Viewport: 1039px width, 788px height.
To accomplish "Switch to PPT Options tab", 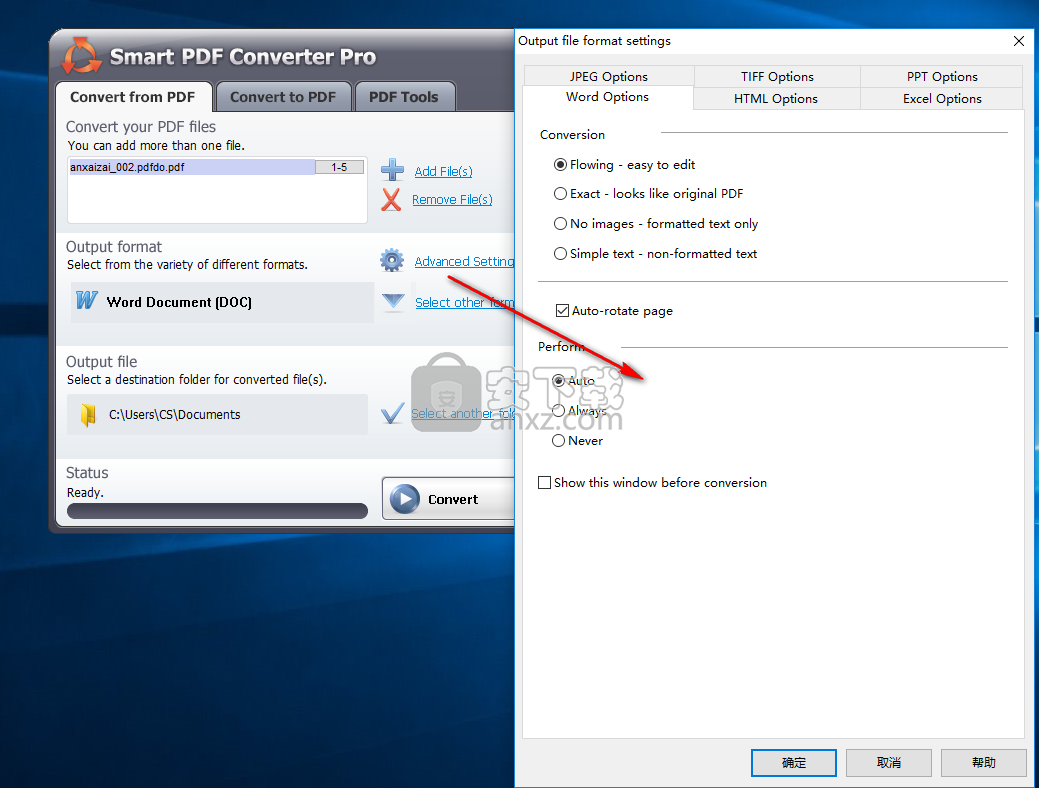I will pos(942,76).
